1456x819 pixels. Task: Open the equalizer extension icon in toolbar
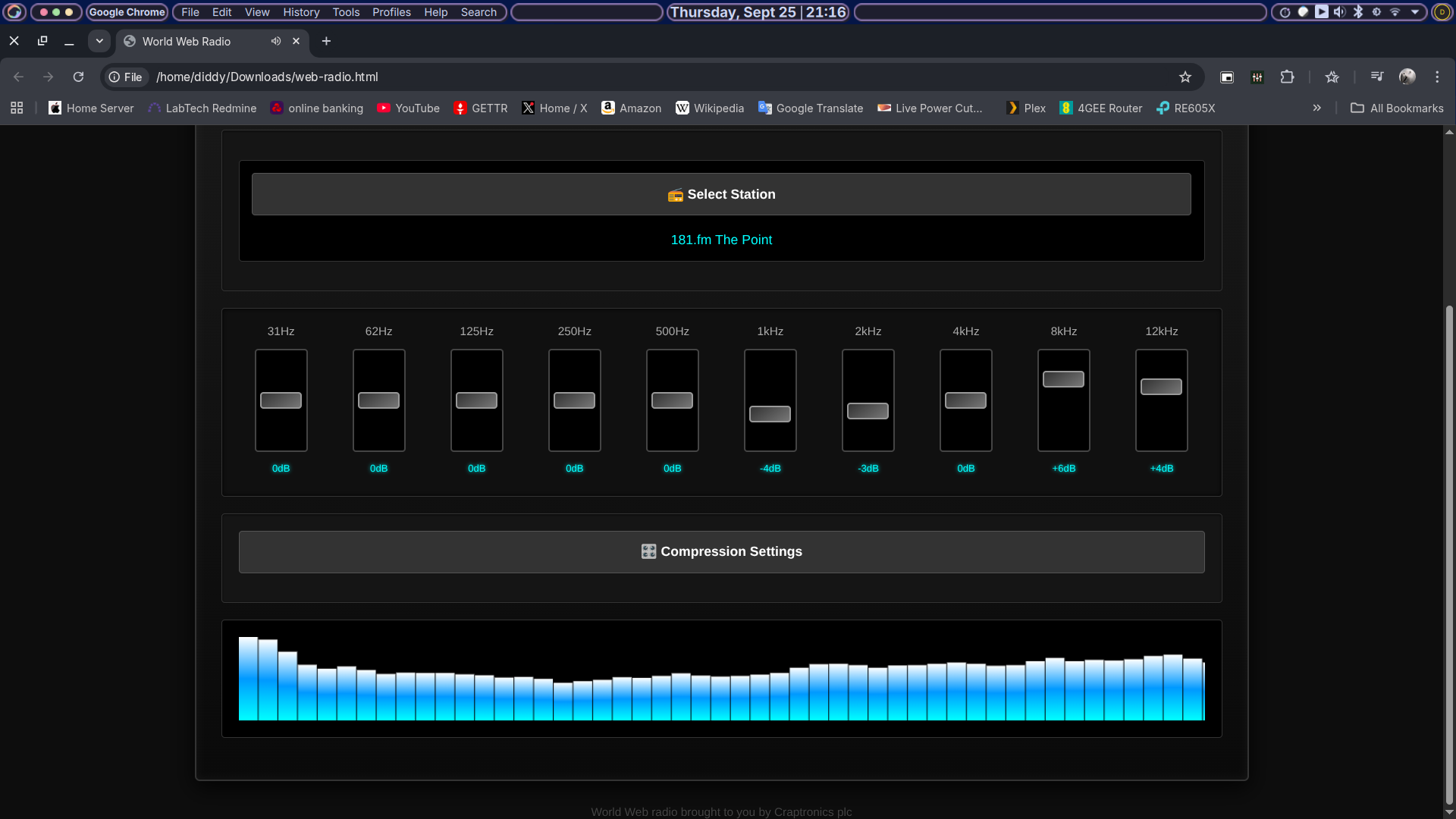[1257, 77]
